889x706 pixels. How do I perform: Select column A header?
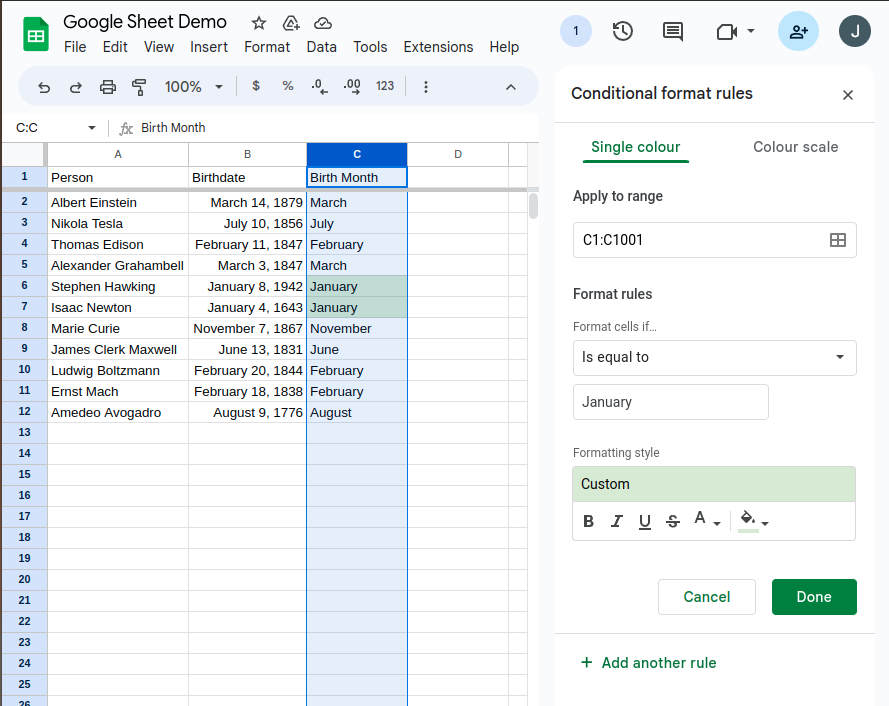coord(118,154)
